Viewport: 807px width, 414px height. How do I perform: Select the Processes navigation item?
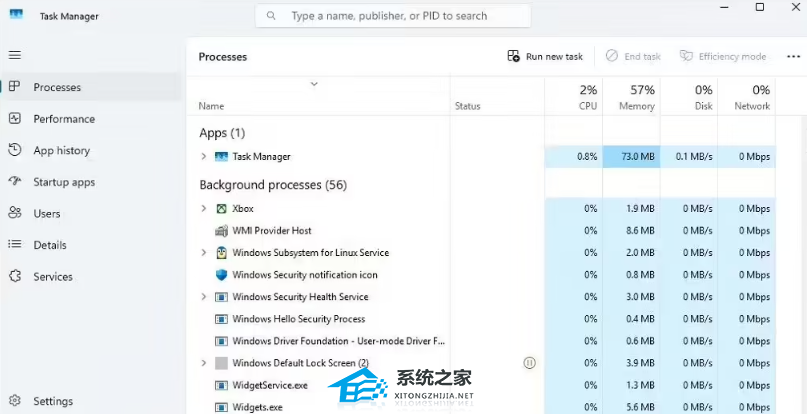click(91, 87)
